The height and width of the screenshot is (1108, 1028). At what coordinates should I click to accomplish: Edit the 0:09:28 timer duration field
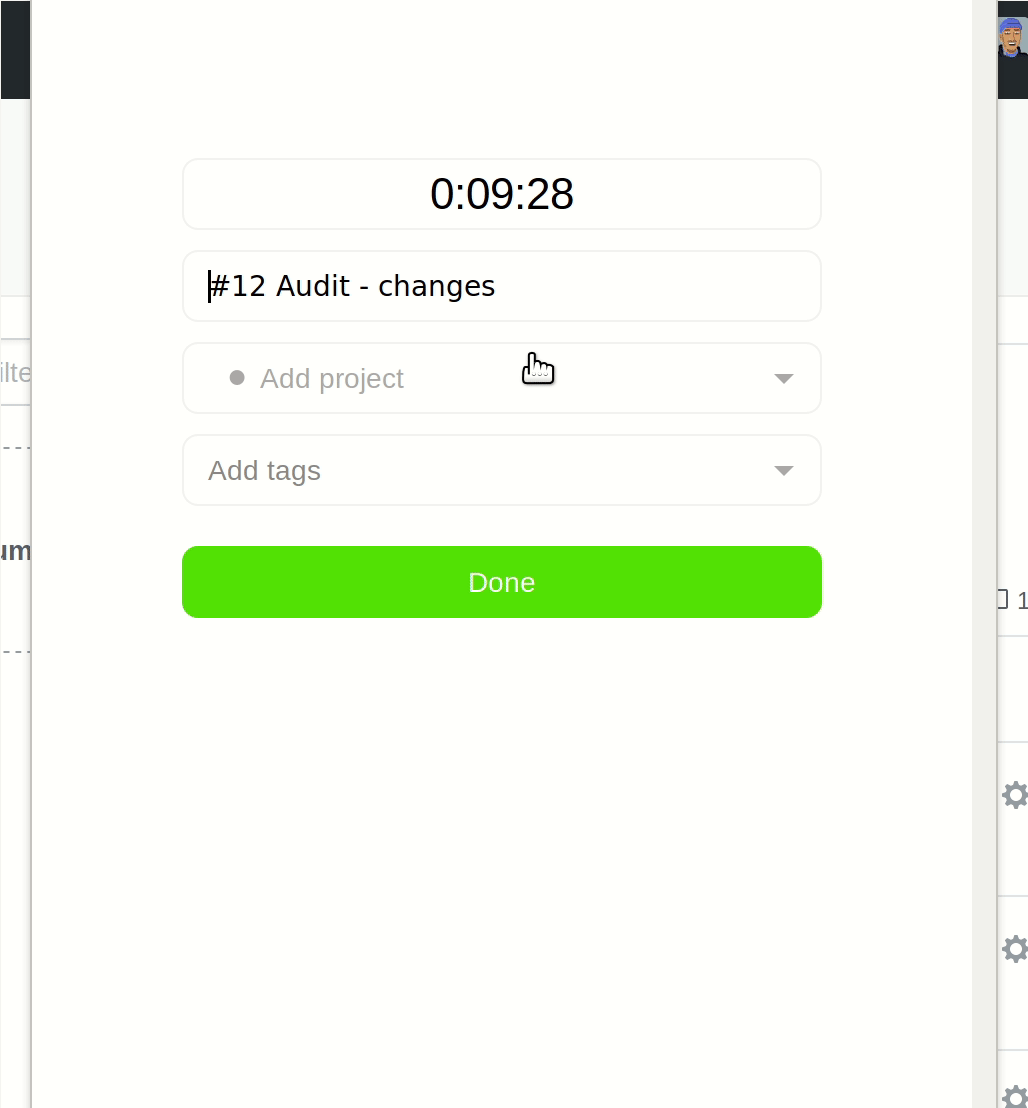(502, 194)
